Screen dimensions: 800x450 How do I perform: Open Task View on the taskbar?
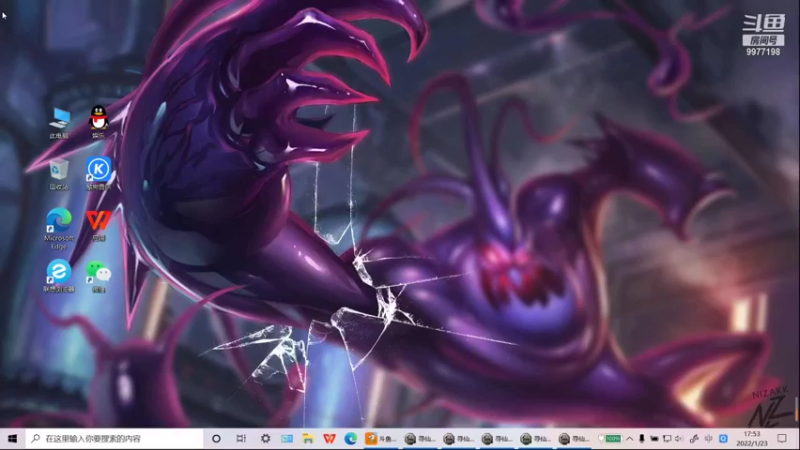point(241,439)
